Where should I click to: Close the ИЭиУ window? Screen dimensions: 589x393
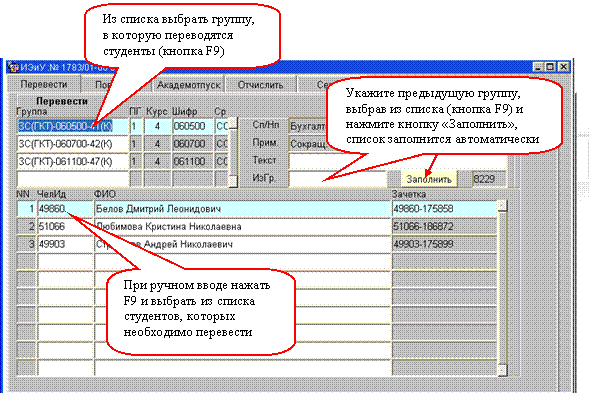coord(563,67)
